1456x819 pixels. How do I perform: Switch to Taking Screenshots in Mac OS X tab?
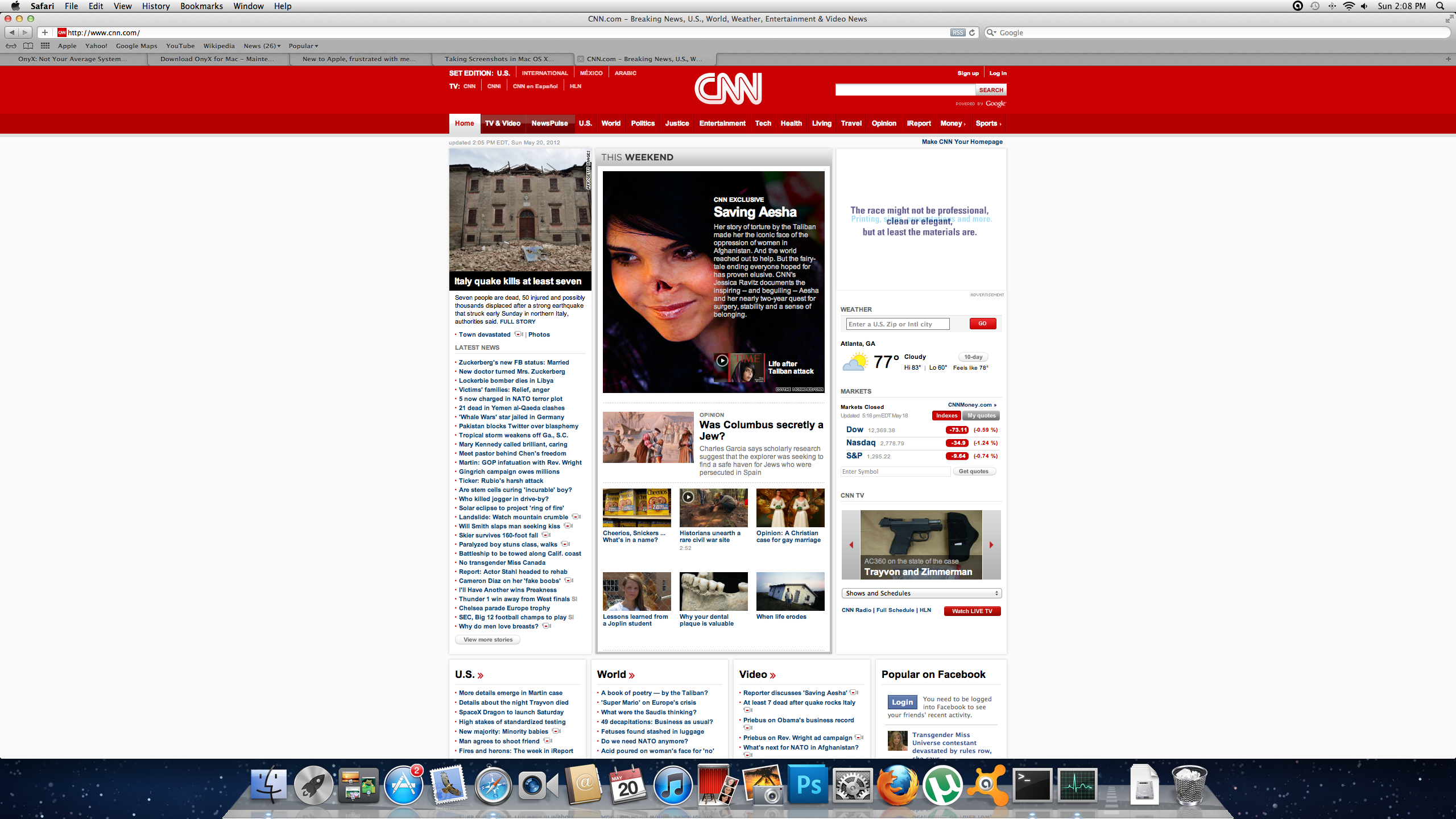(x=499, y=59)
